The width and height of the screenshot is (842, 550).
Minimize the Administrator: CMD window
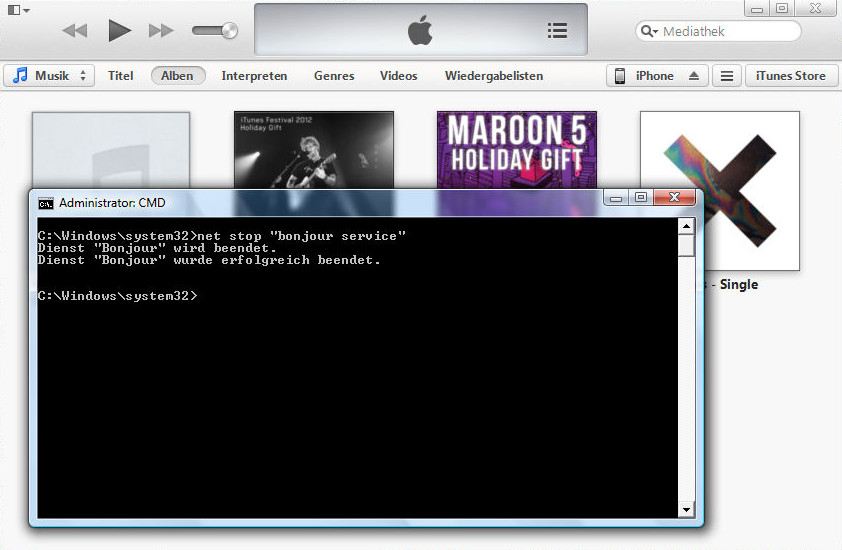click(616, 198)
